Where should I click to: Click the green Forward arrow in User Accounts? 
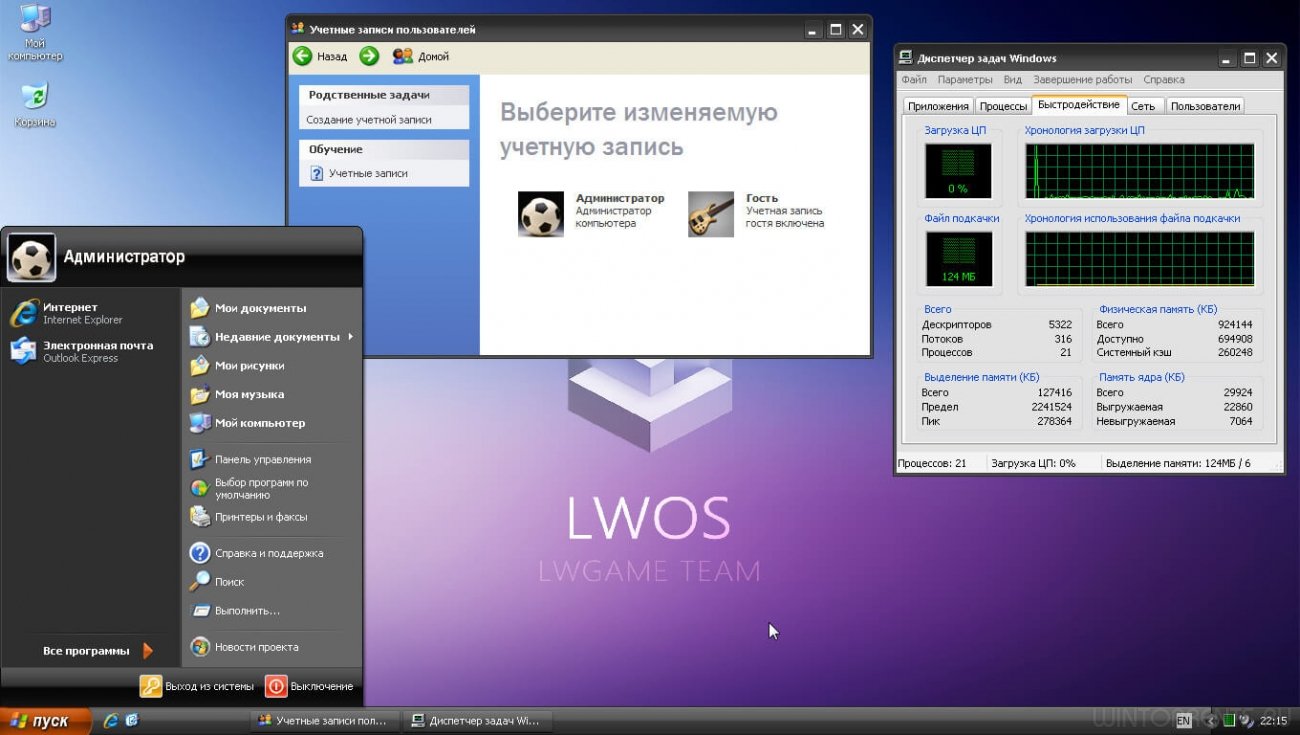(x=369, y=56)
